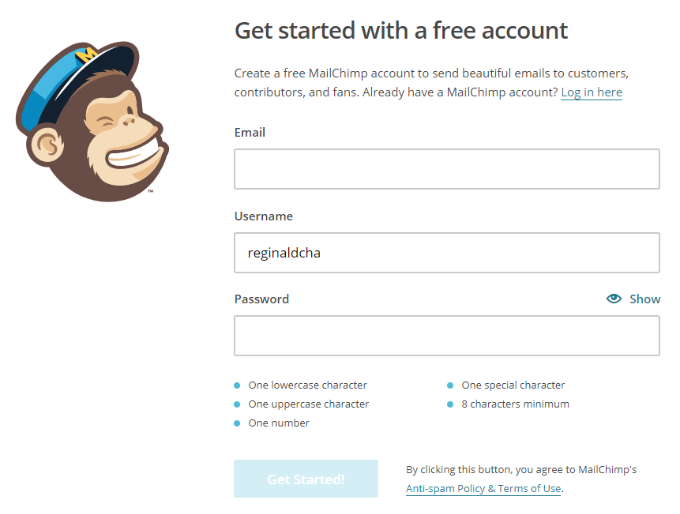Click the MailChimp Freddie monkey logo
680x514 pixels.
pyautogui.click(x=92, y=122)
